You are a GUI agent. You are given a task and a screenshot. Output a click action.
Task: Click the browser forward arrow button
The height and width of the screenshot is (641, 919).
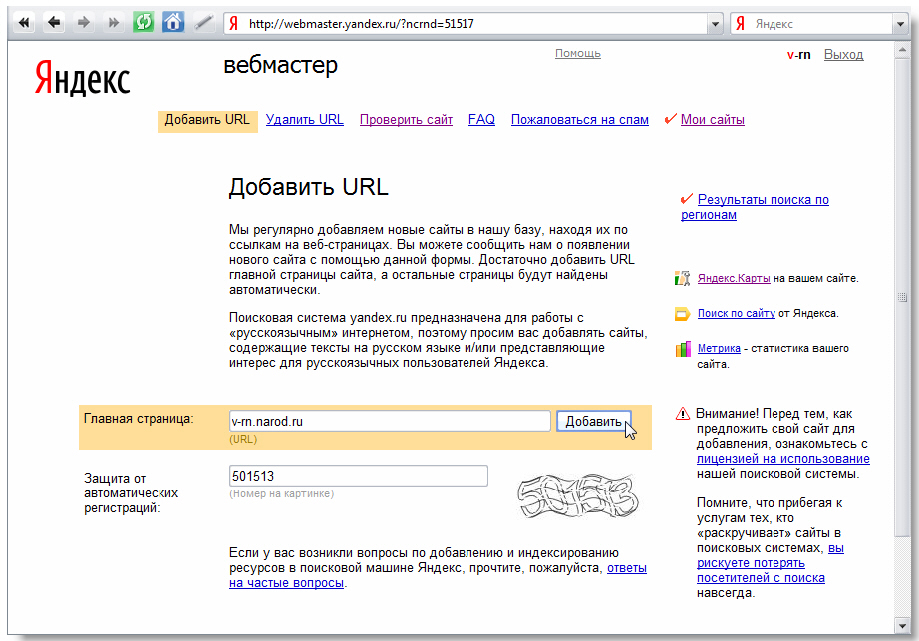point(84,22)
